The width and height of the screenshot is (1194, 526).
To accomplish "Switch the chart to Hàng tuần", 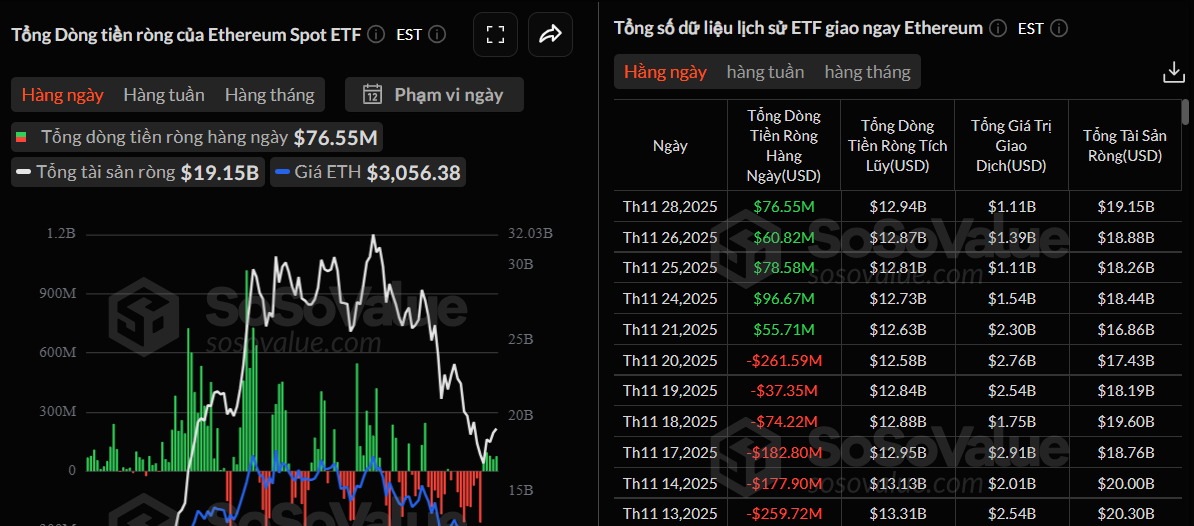I will [x=164, y=95].
